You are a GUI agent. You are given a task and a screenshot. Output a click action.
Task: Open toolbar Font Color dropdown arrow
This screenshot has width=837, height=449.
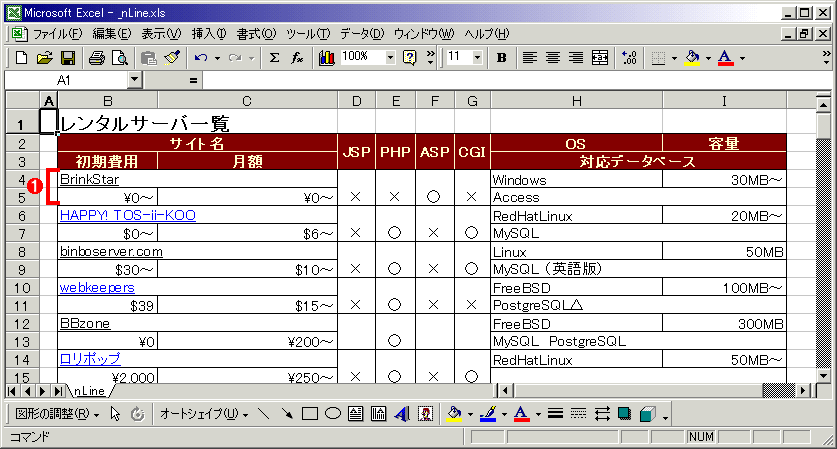742,58
